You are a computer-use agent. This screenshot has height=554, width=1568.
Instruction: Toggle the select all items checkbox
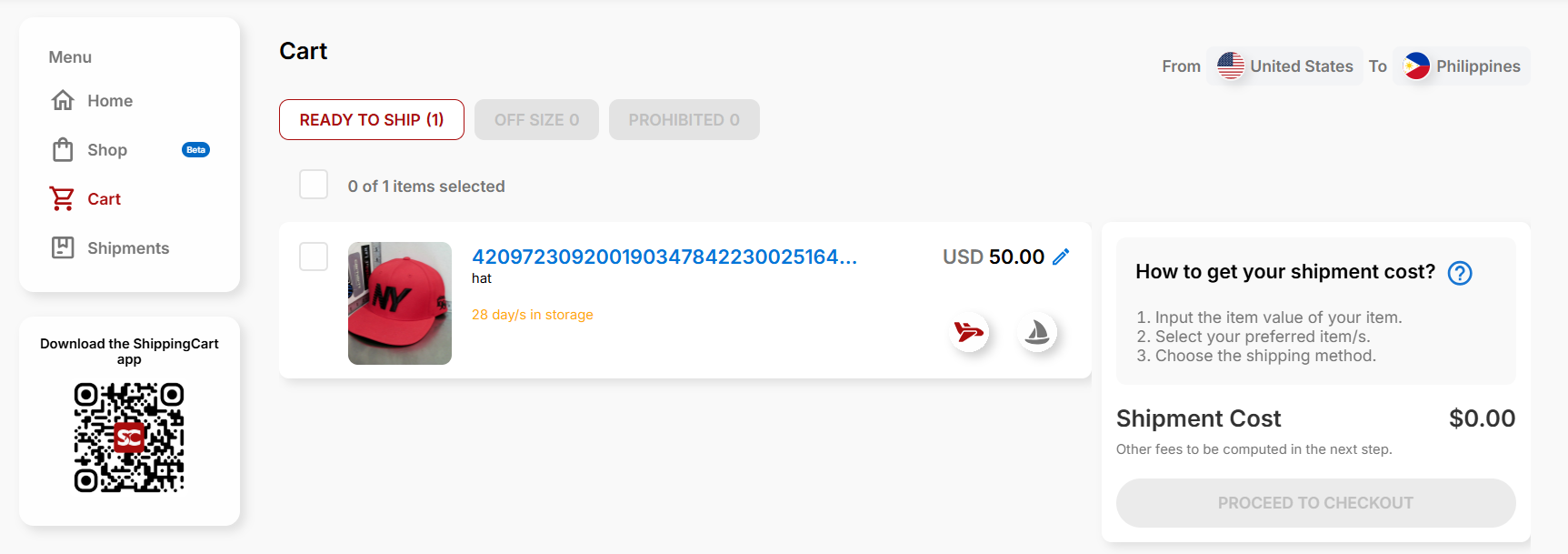tap(314, 185)
